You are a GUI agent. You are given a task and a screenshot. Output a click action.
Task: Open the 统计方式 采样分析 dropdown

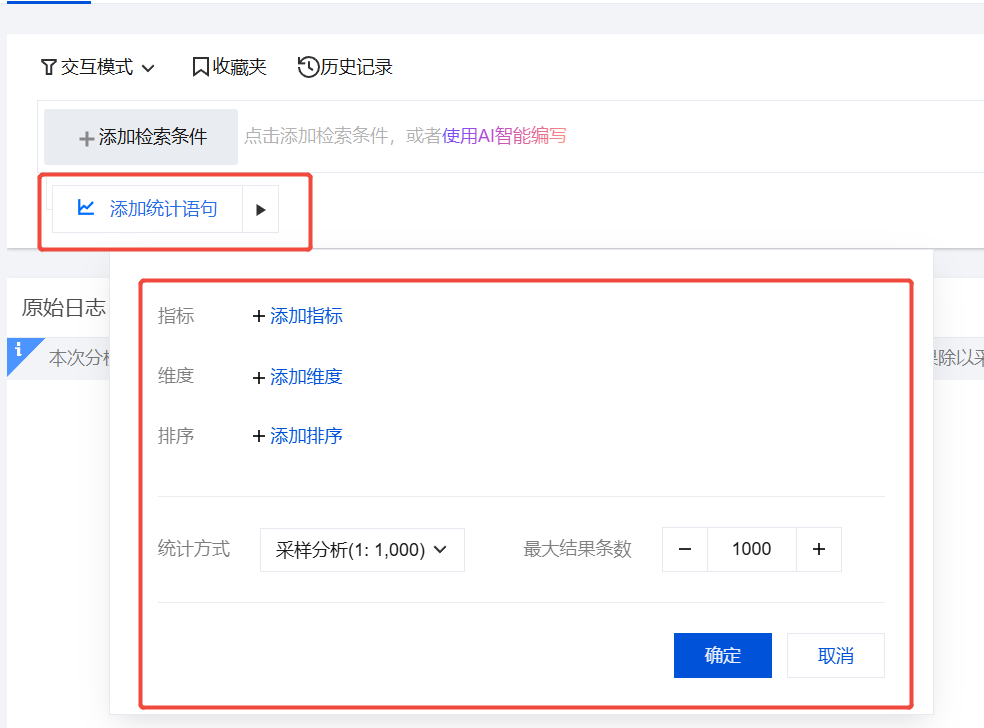tap(362, 549)
